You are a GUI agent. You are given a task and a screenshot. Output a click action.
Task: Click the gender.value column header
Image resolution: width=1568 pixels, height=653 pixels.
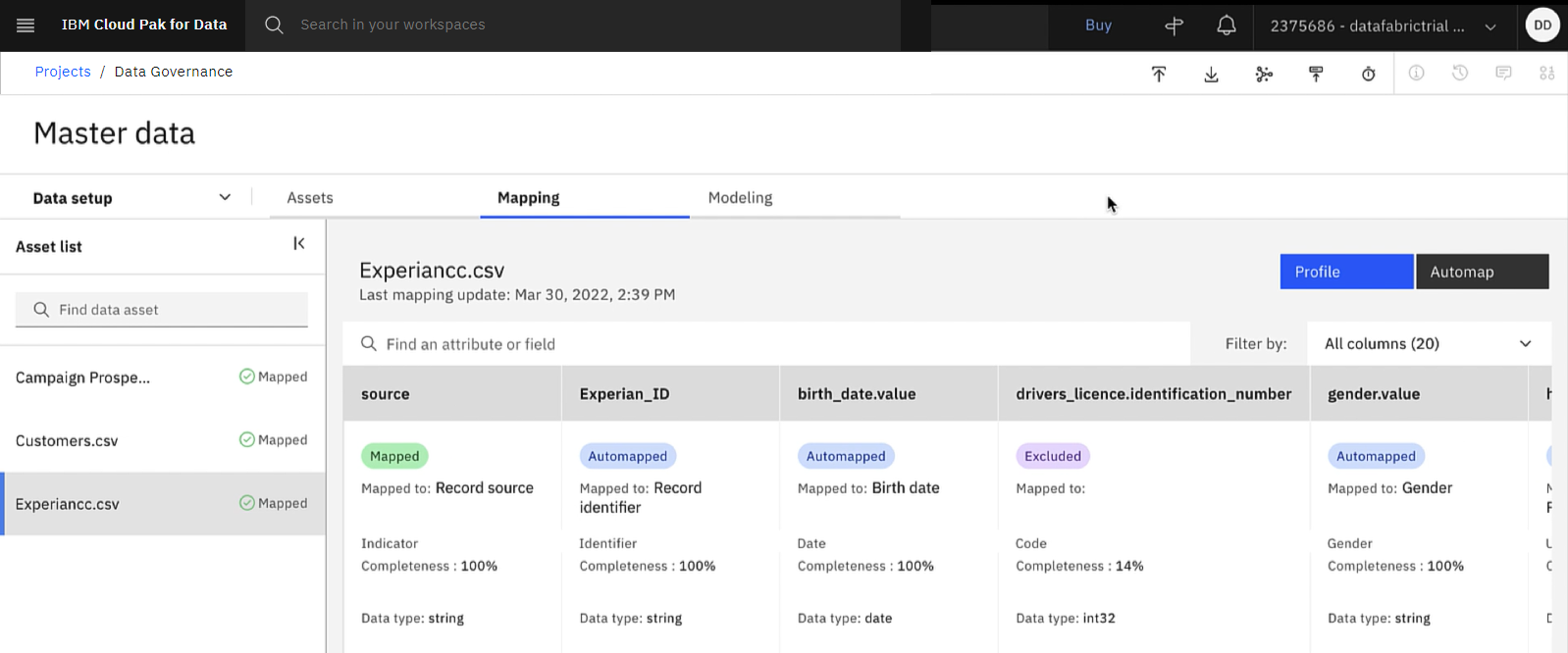(1419, 394)
